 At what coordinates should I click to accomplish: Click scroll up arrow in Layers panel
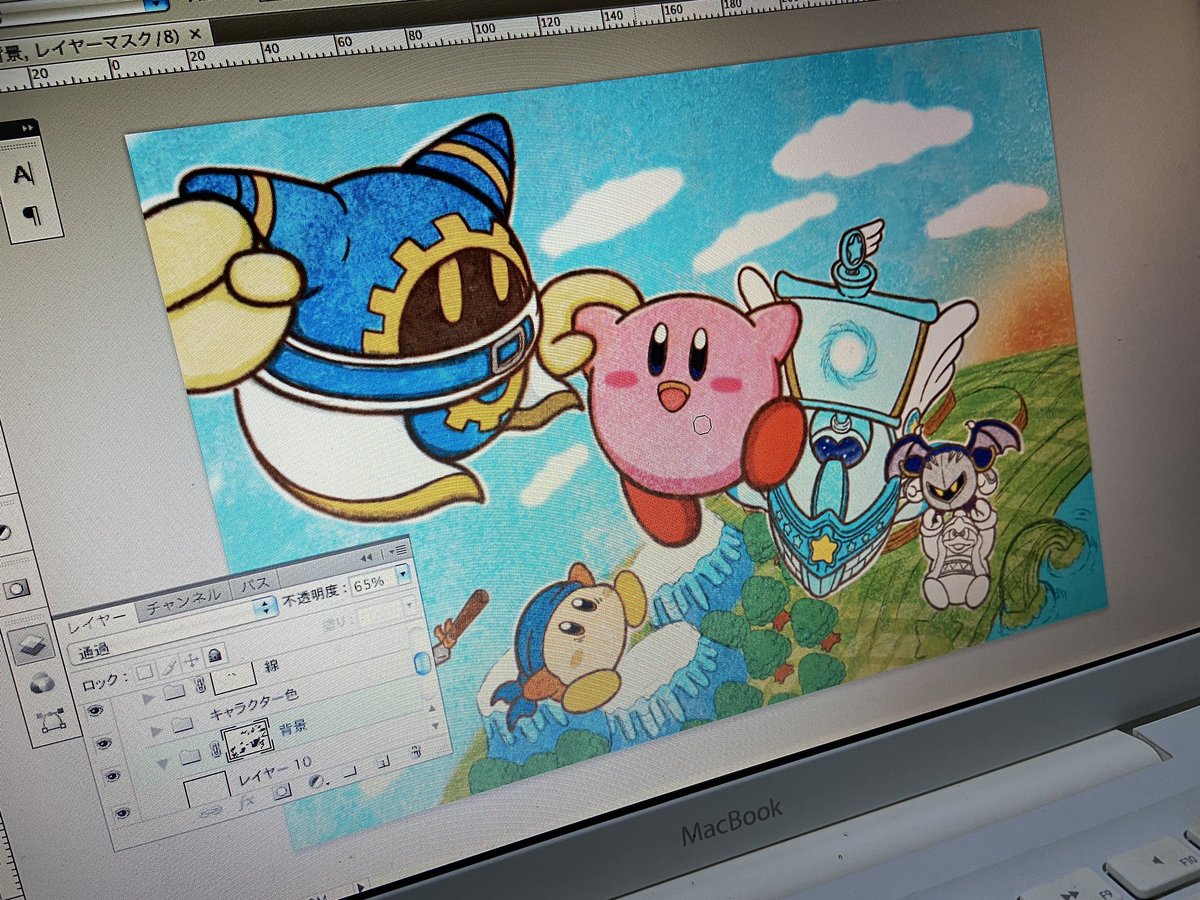[x=432, y=708]
